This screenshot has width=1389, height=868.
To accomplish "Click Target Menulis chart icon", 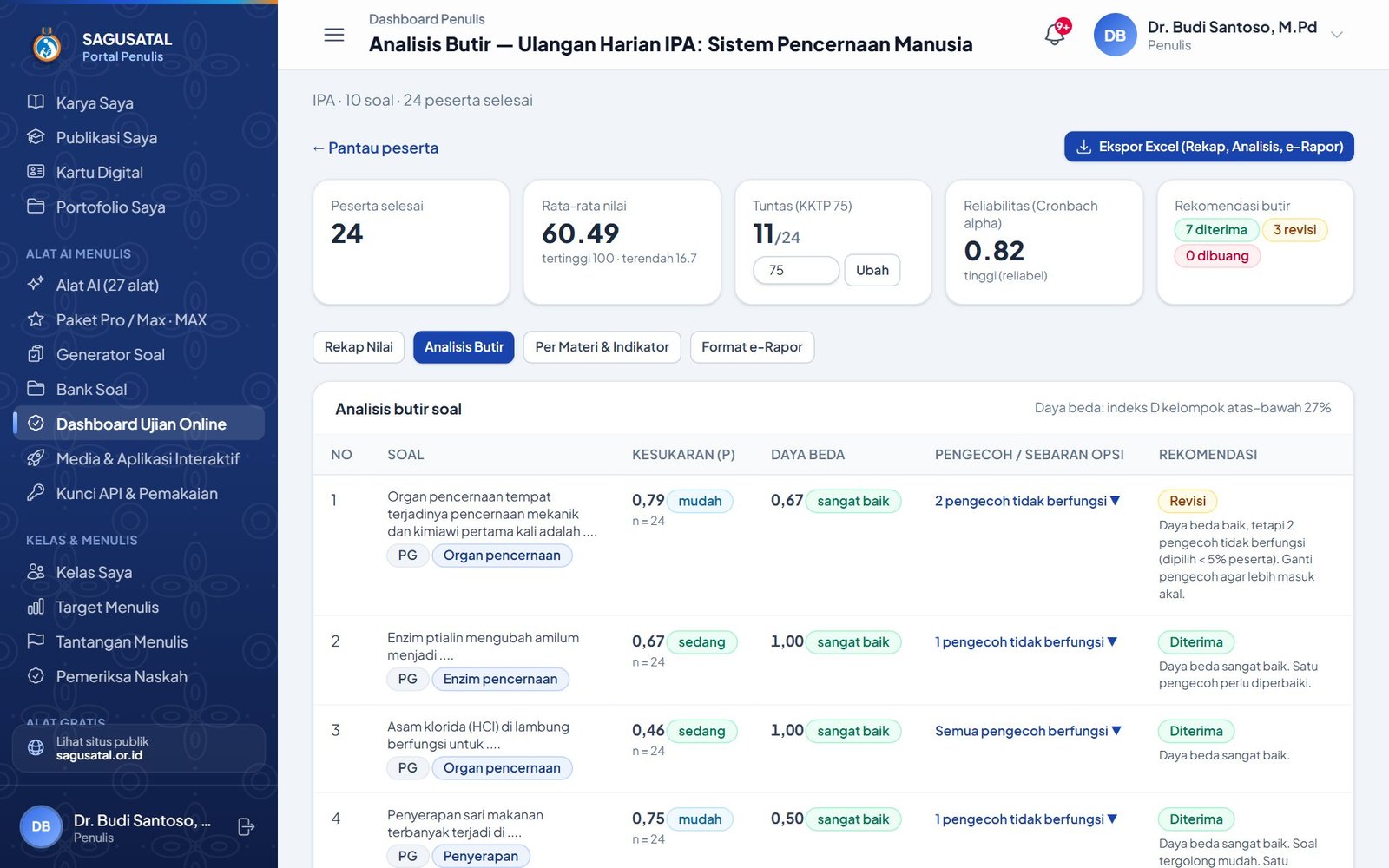I will coord(36,607).
